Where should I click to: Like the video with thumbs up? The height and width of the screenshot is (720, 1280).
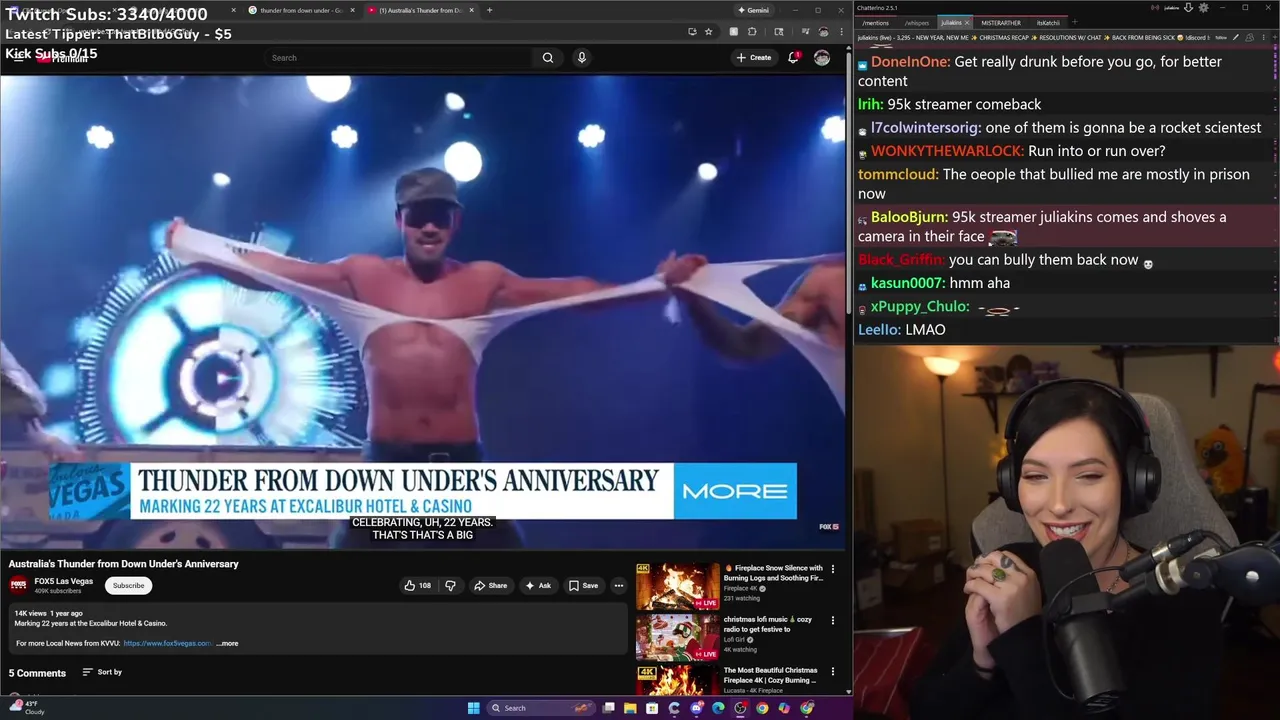(x=417, y=585)
